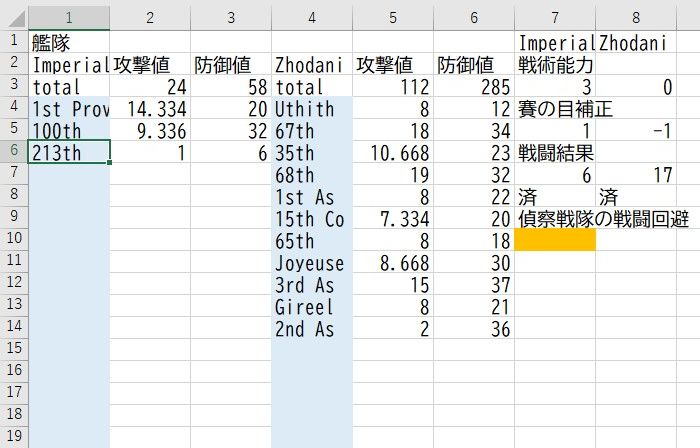700x448 pixels.
Task: Select column header 7
Action: click(554, 18)
